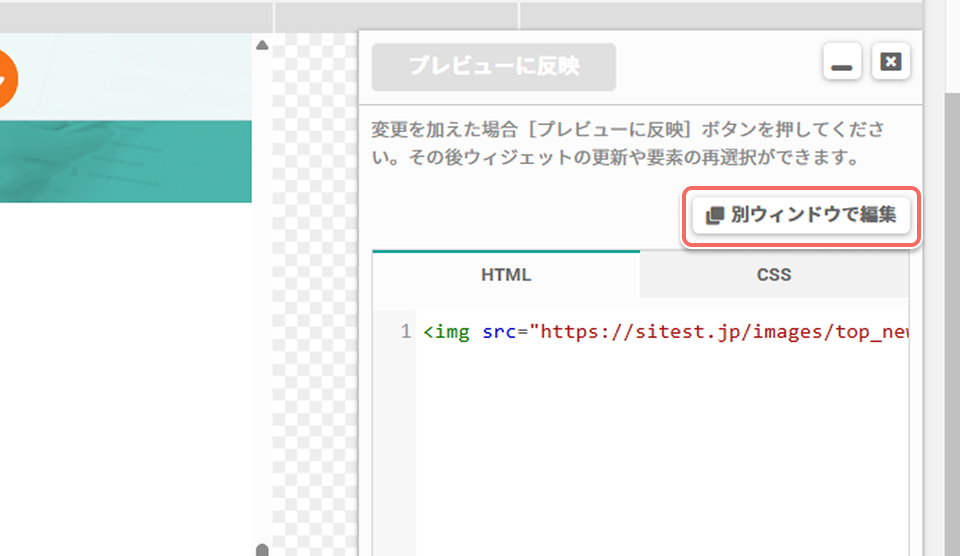Select line number 1 in the code gutter

(x=405, y=332)
